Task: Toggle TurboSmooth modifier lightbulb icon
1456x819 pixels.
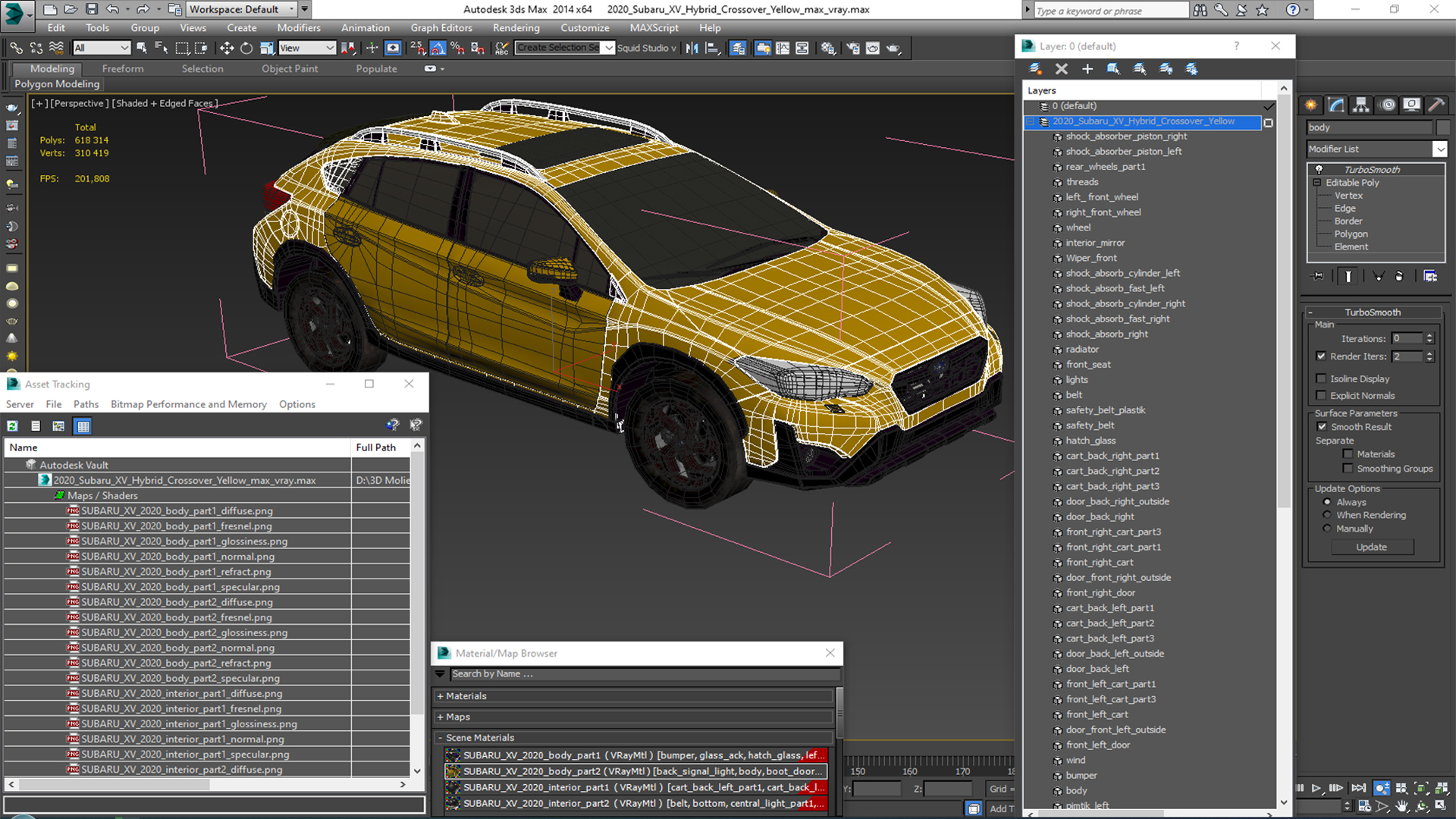Action: (x=1319, y=169)
